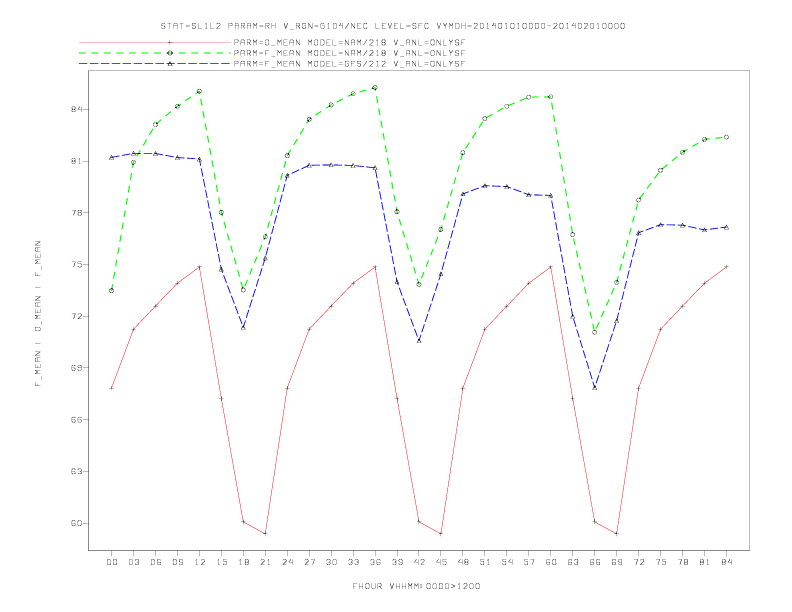Click x-axis forecast hour label 72
The image size is (792, 612).
point(639,562)
